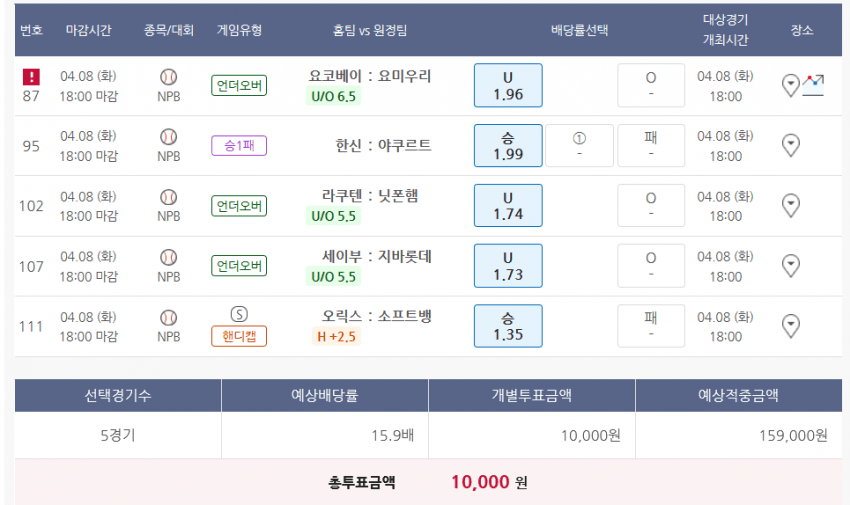Toggle the U 1.74 selection for 라쿠텐
Viewport: 850px width, 505px height.
click(508, 205)
